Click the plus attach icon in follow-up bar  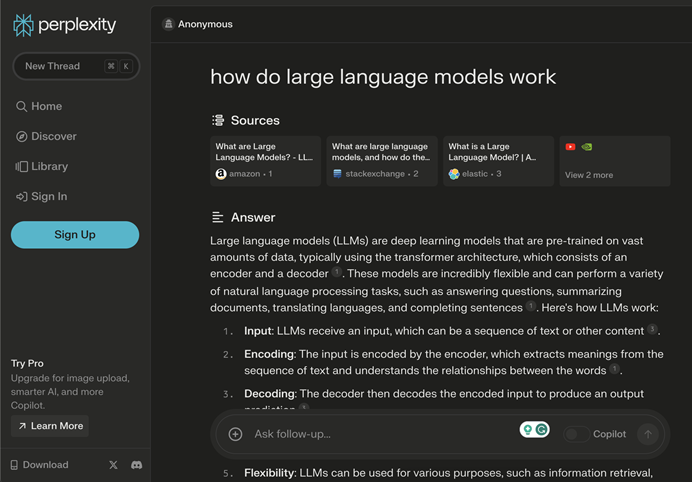tap(236, 434)
